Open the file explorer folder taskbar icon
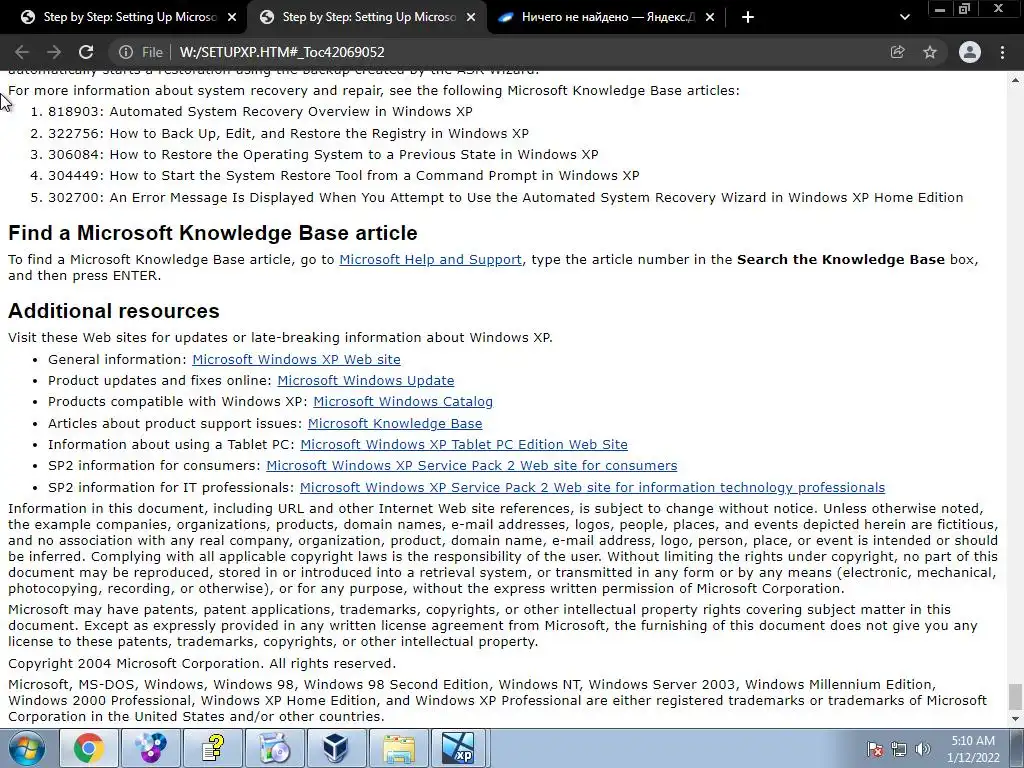 (399, 748)
